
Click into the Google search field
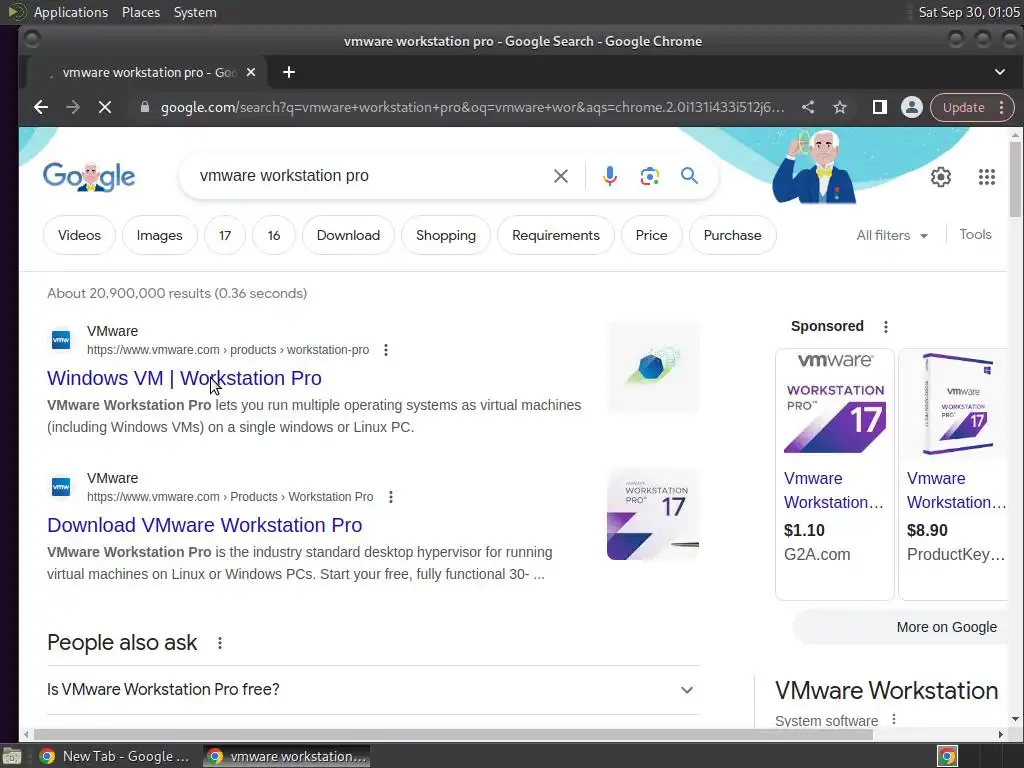[372, 176]
